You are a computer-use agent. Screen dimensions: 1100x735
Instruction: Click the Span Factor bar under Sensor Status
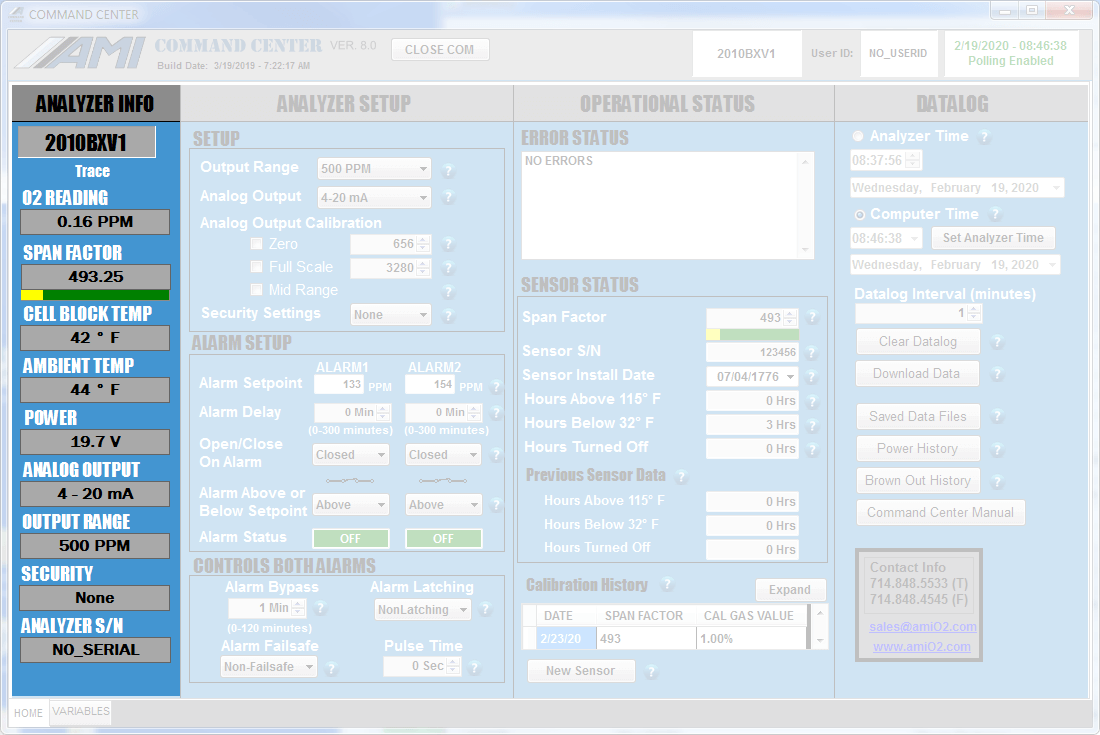click(752, 335)
